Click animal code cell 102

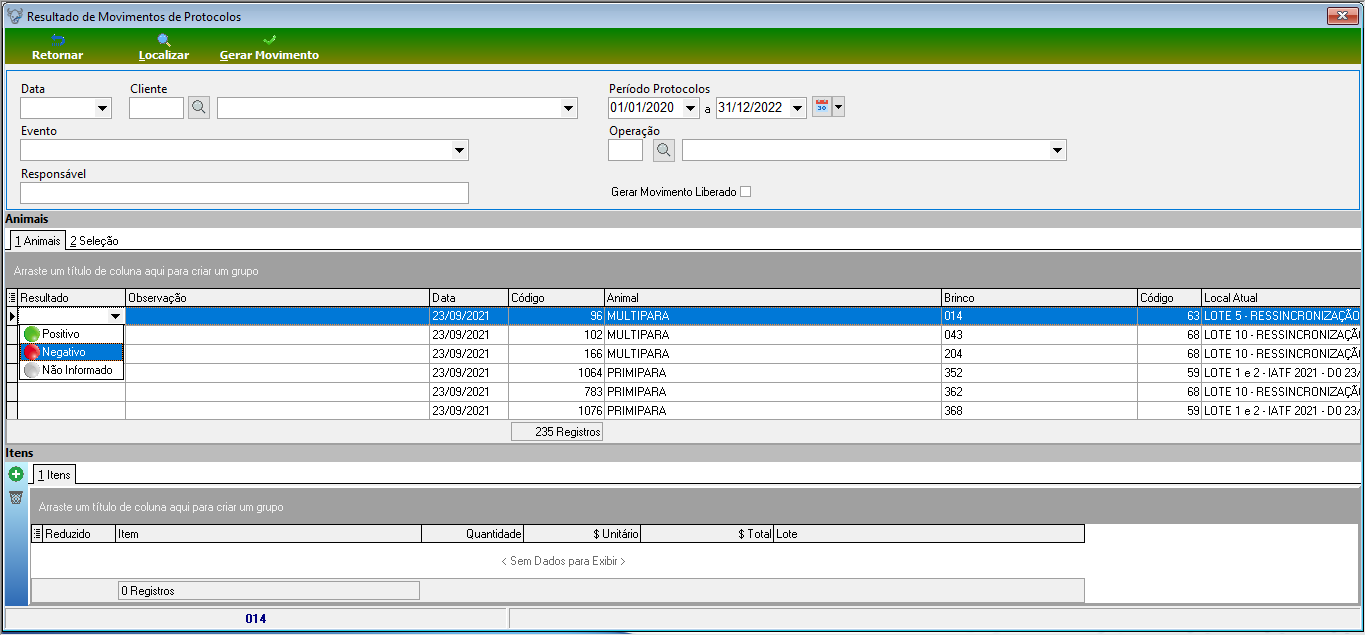(557, 335)
